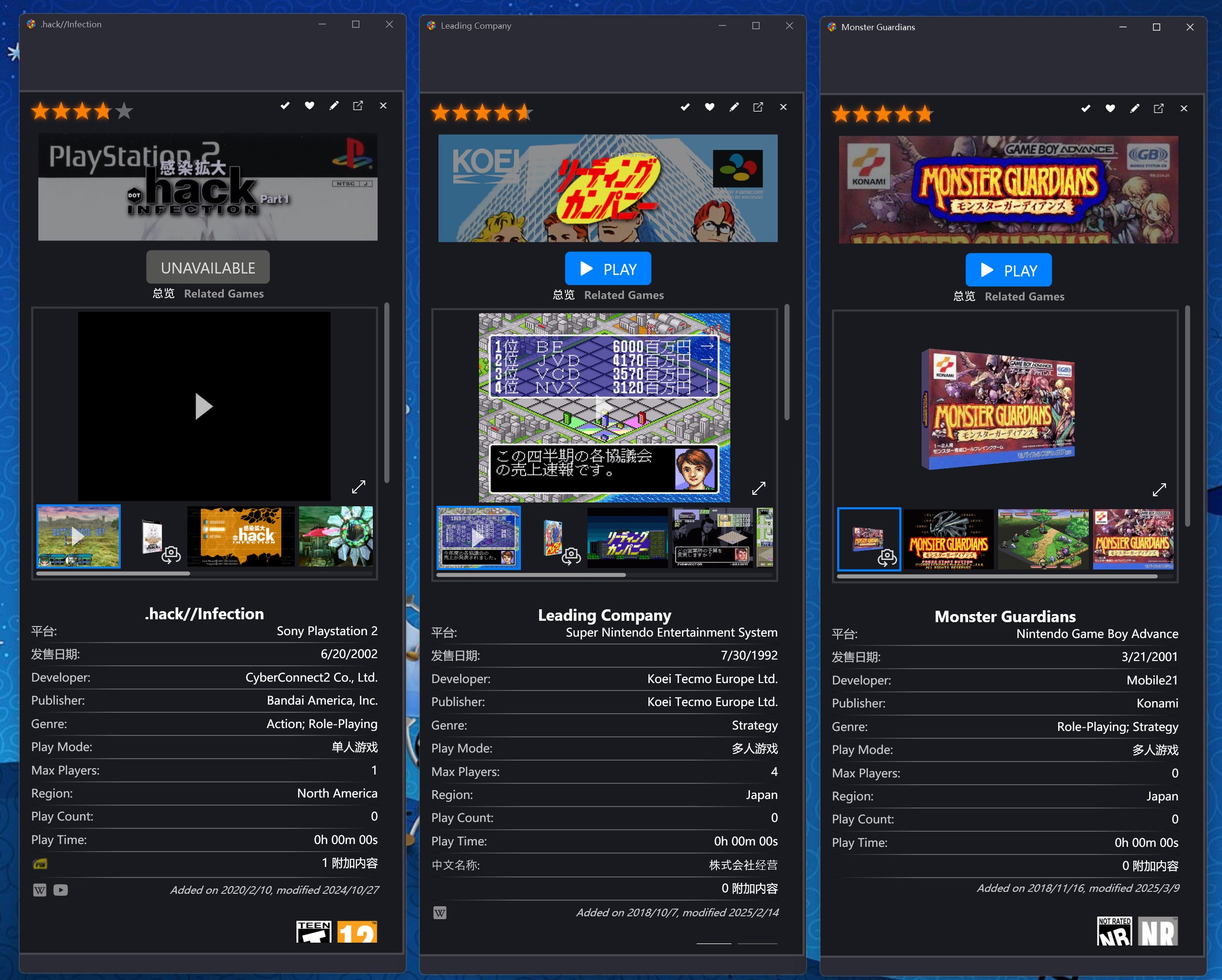Click Monster Guardians details vertical scrollbar
The width and height of the screenshot is (1222, 980).
tap(1187, 416)
